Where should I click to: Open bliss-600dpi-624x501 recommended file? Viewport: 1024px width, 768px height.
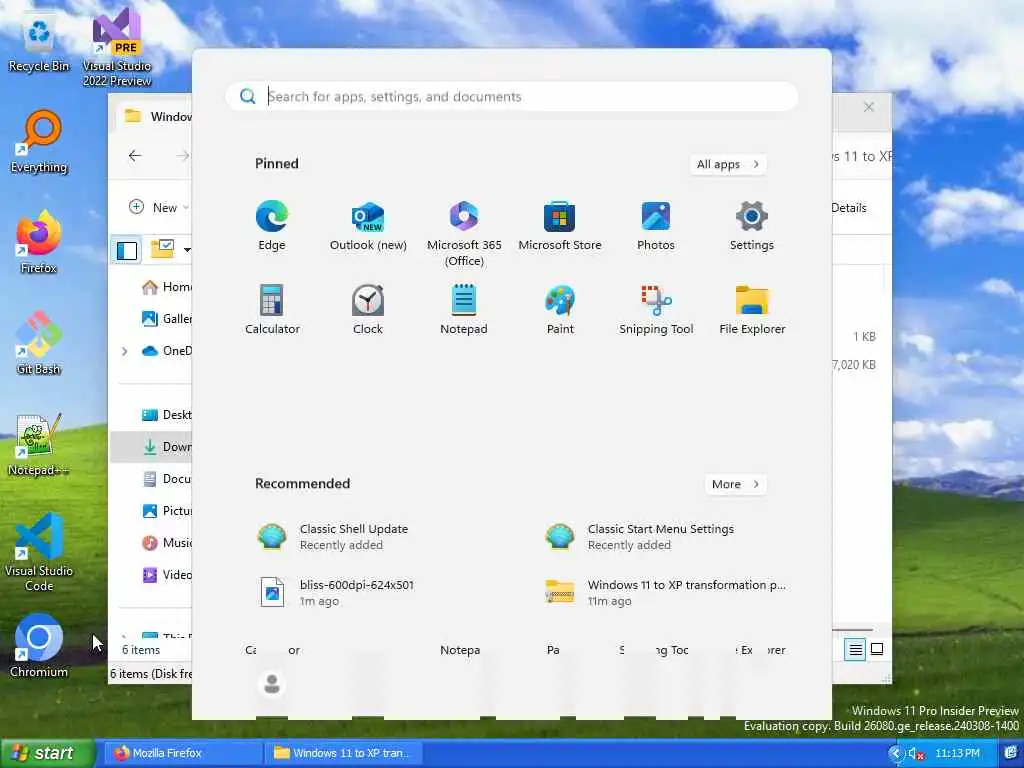(368, 592)
